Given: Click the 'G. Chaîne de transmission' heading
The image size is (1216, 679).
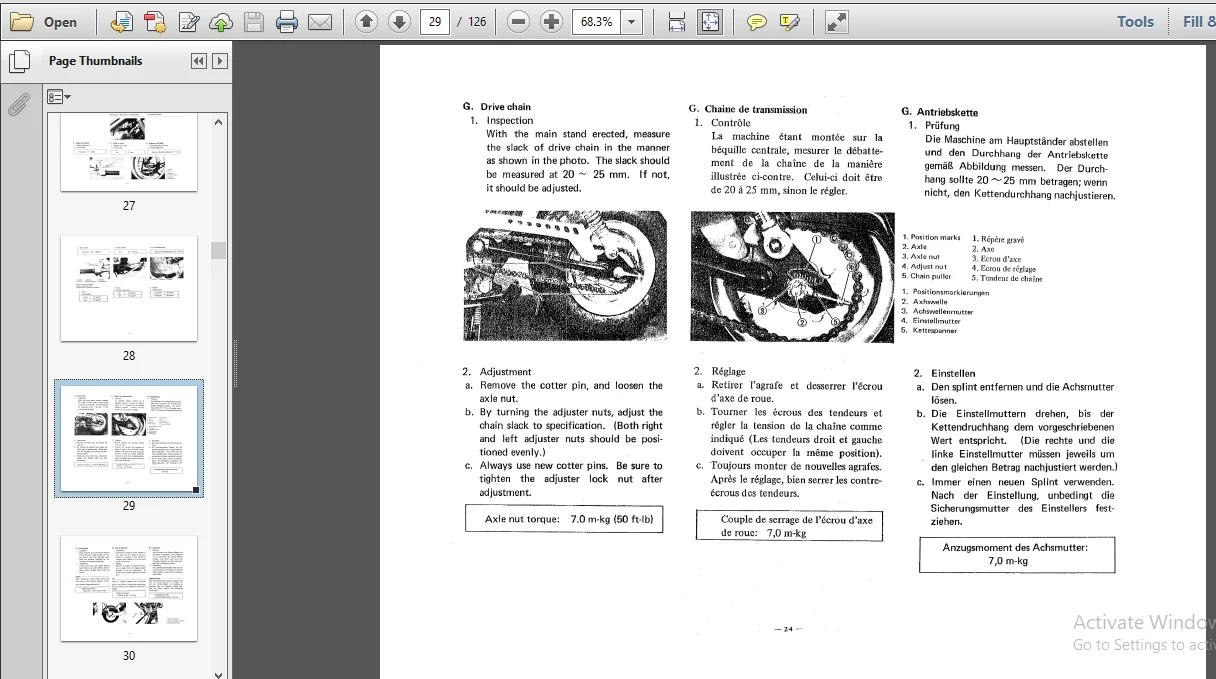Looking at the screenshot, I should pos(748,109).
